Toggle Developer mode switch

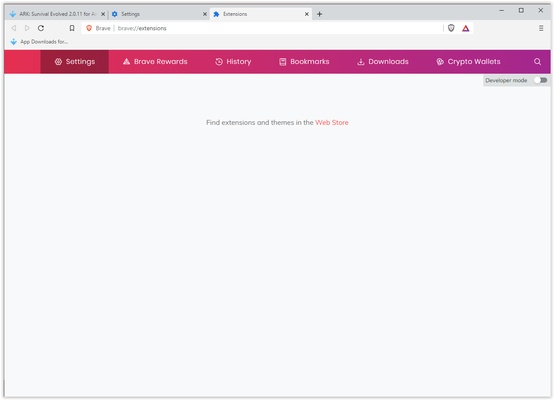541,80
